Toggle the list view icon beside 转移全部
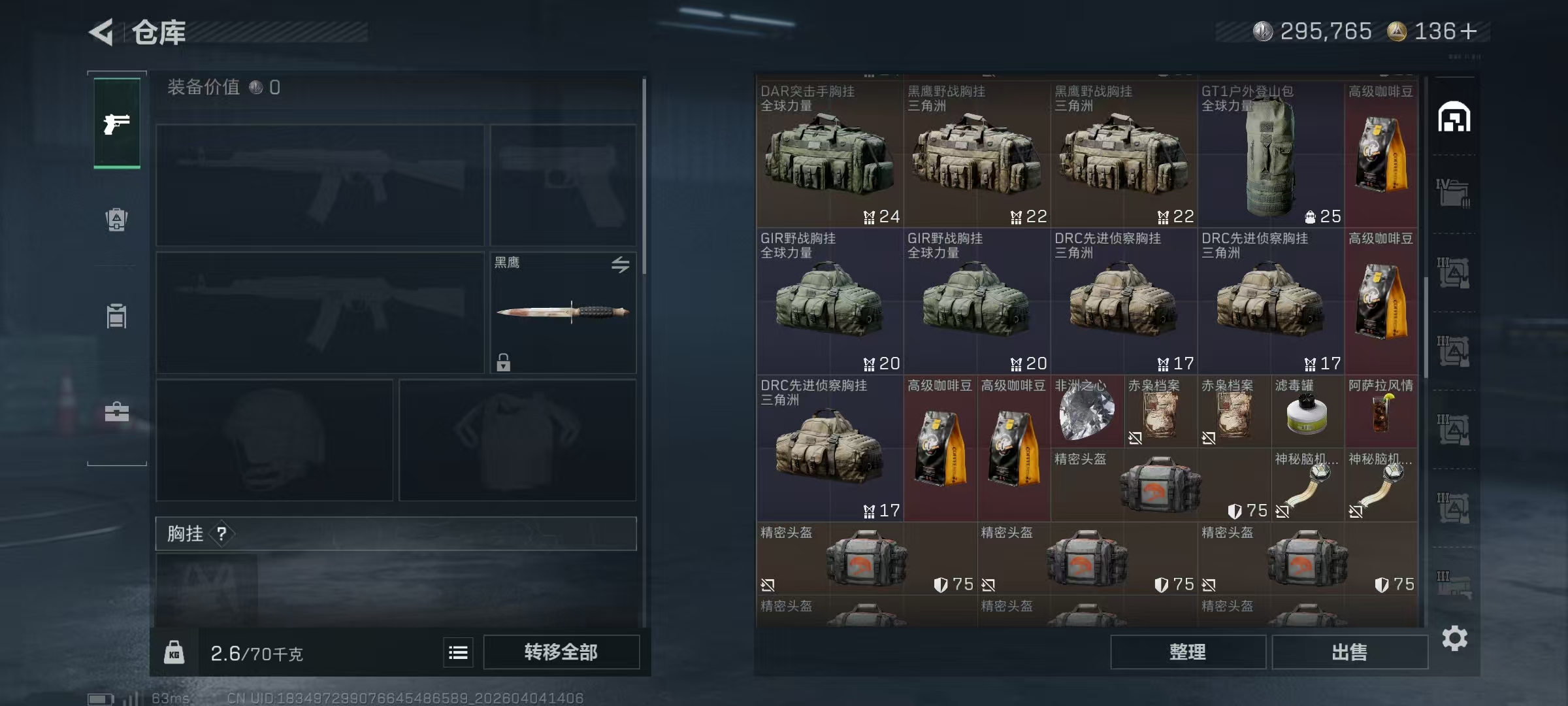1568x706 pixels. pos(458,652)
